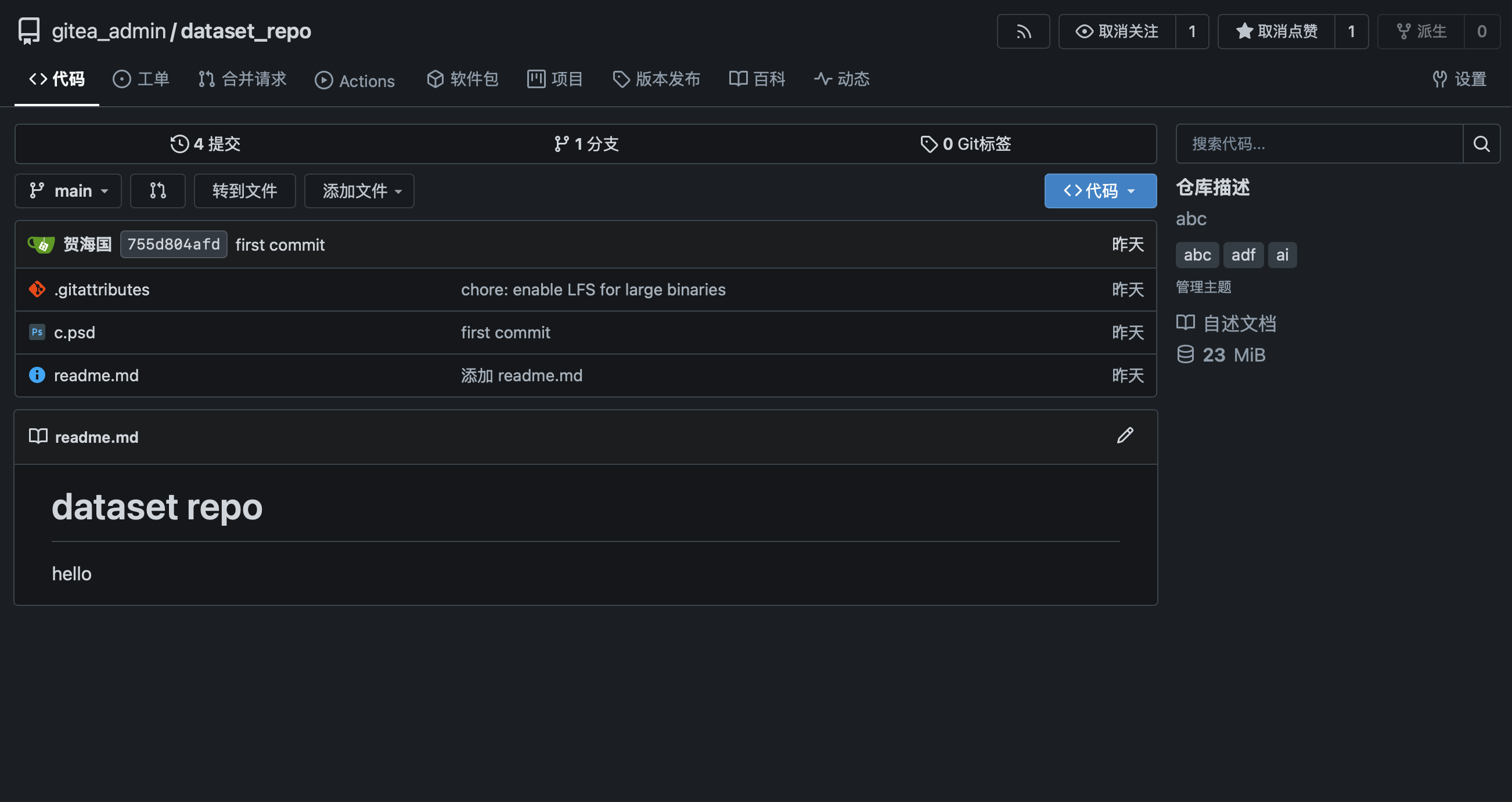Click the 管理主题 link
This screenshot has height=802, width=1512.
pos(1203,287)
